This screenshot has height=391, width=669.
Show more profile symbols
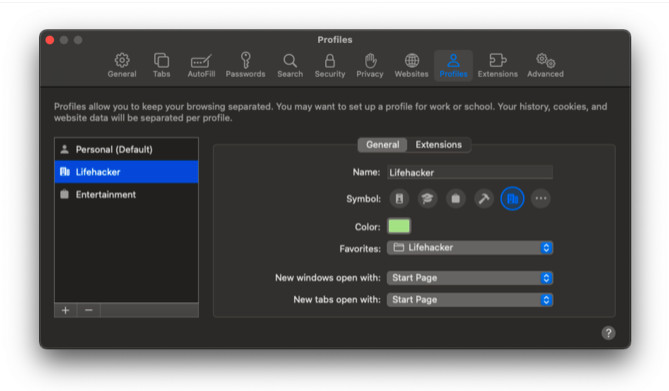tap(541, 198)
